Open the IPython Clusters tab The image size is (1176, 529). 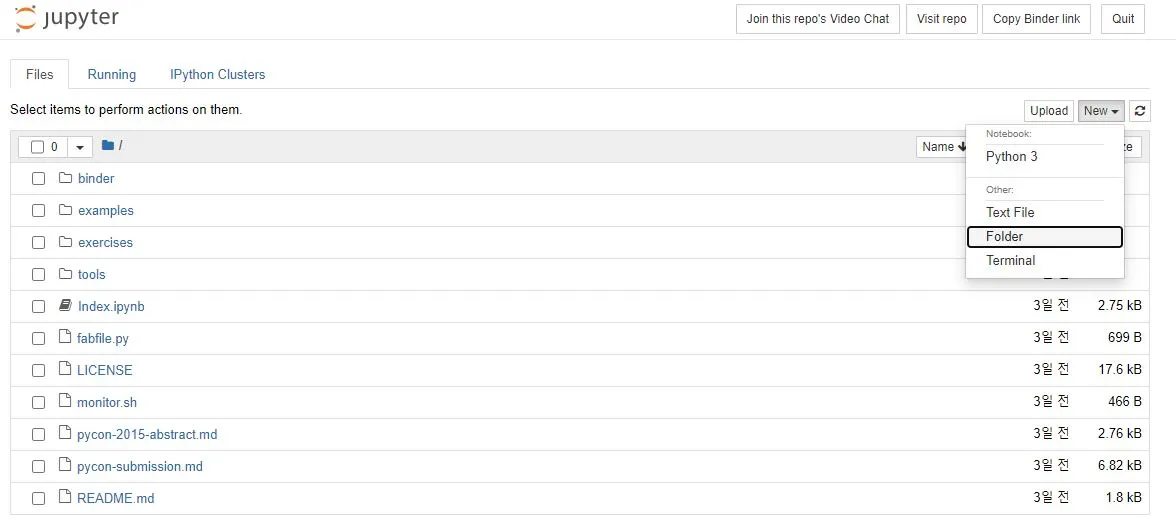click(218, 74)
